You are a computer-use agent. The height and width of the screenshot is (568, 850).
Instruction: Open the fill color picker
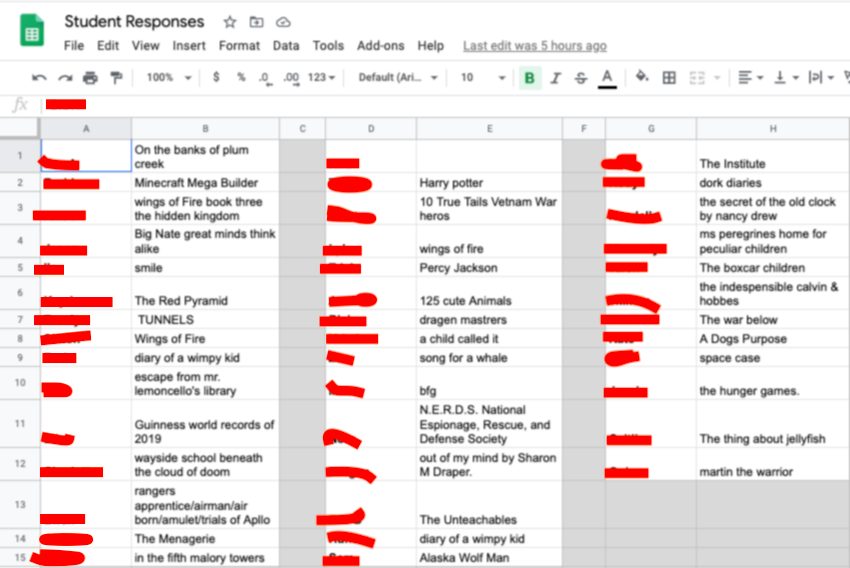tap(642, 77)
